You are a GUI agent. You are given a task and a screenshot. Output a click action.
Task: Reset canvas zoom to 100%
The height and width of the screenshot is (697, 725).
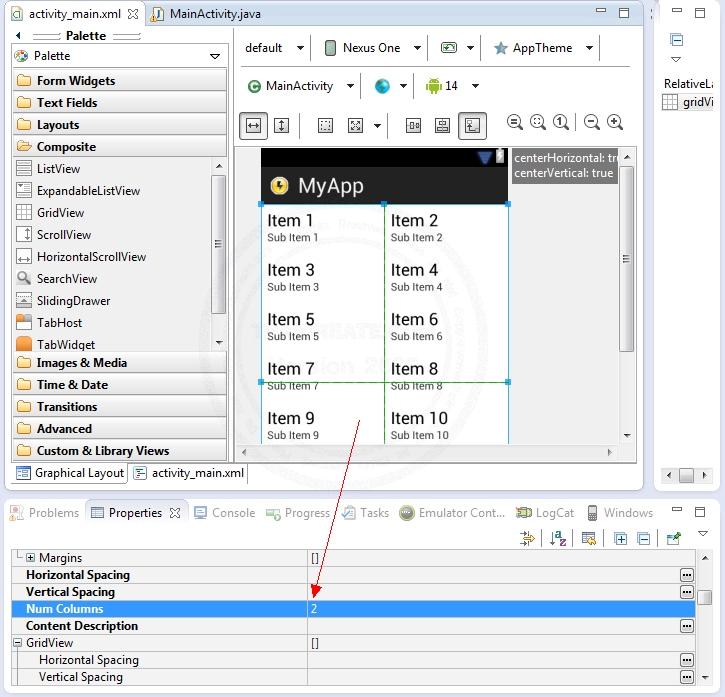tap(561, 123)
